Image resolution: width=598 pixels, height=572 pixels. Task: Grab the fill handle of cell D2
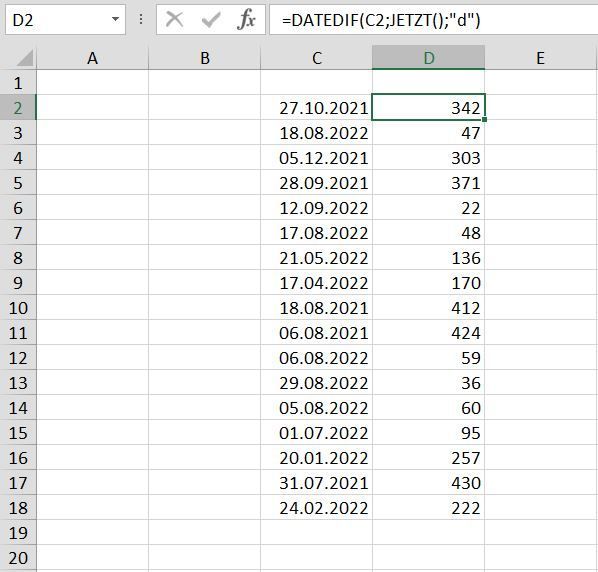tap(484, 120)
